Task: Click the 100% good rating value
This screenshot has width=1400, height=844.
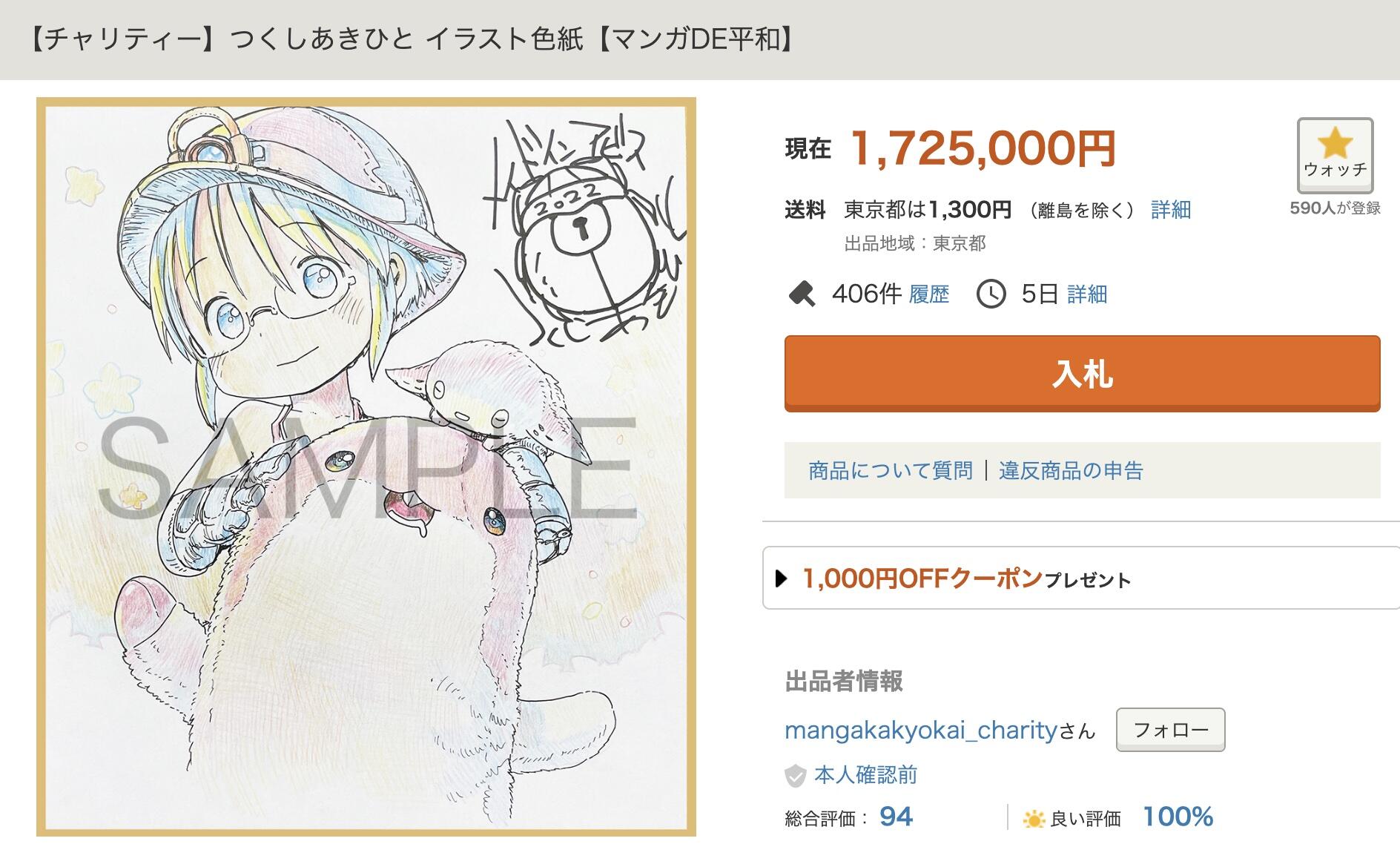Action: click(x=1177, y=817)
